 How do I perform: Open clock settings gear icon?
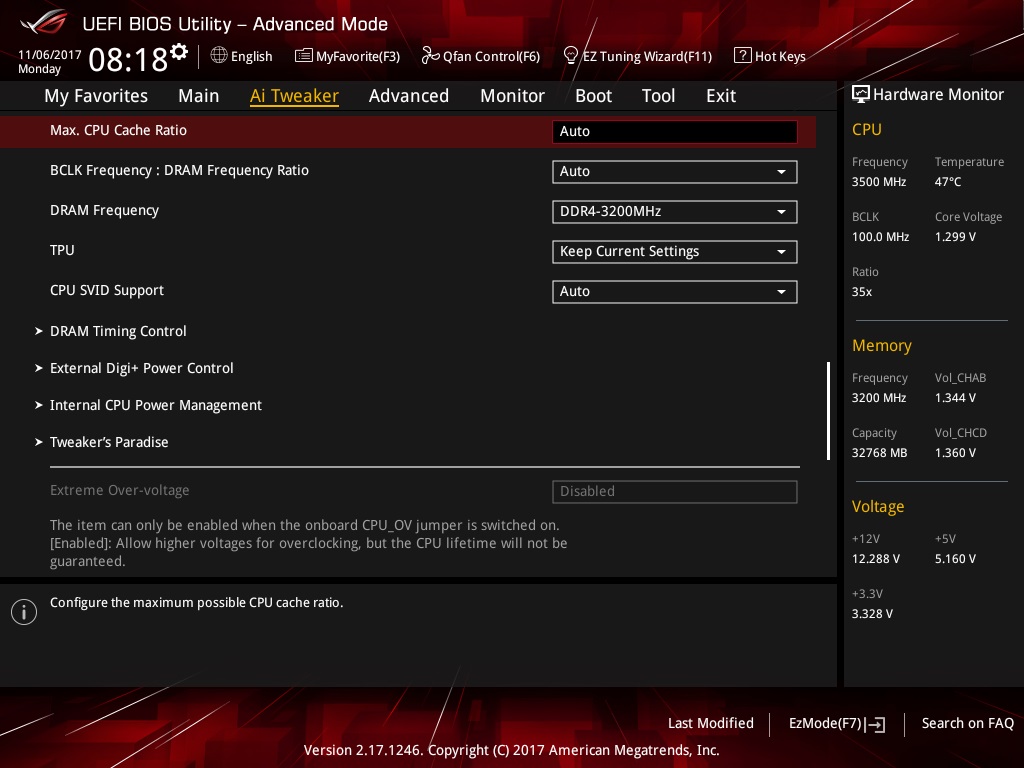coord(179,52)
